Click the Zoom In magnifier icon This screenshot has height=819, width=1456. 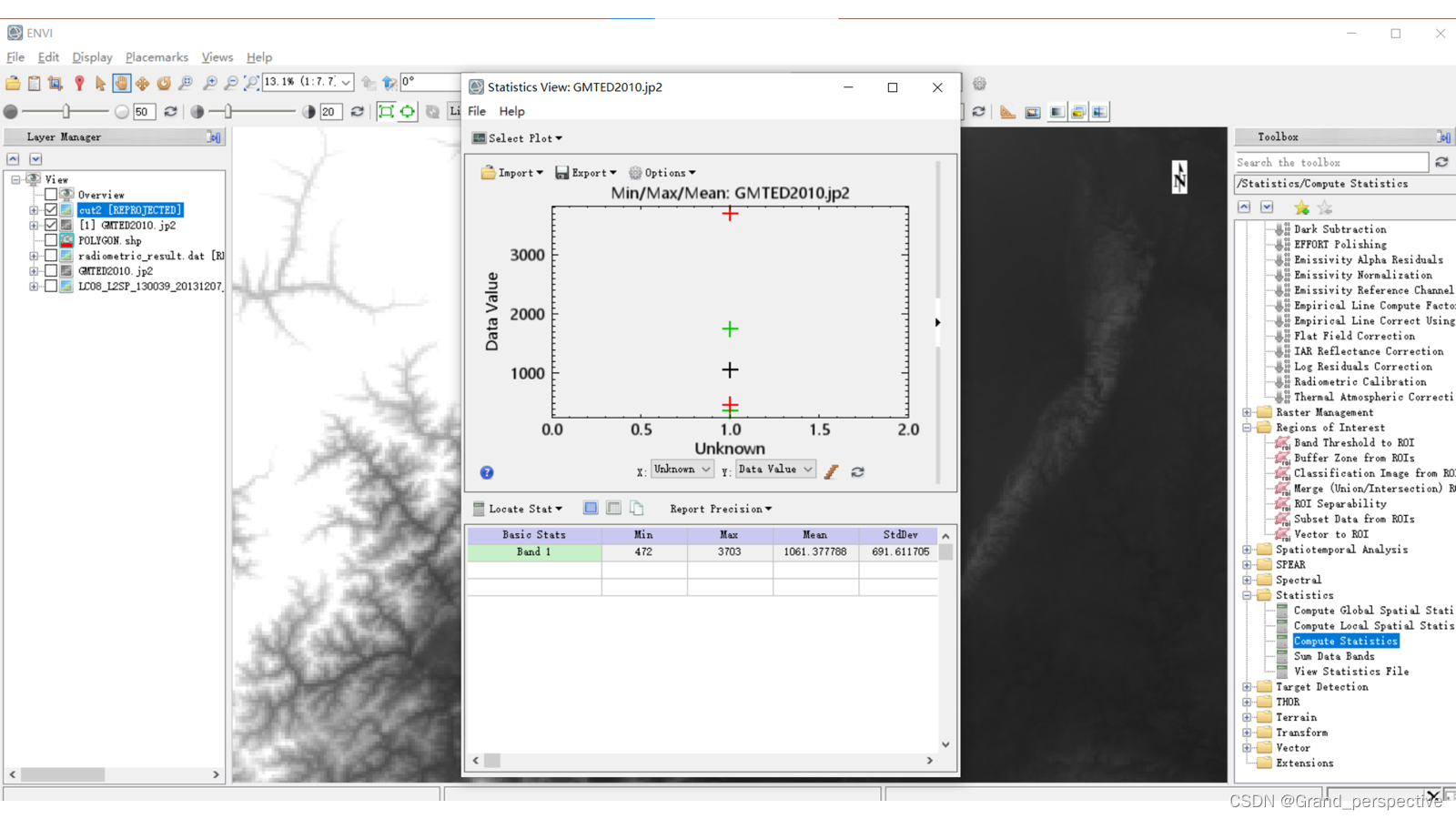pos(210,83)
